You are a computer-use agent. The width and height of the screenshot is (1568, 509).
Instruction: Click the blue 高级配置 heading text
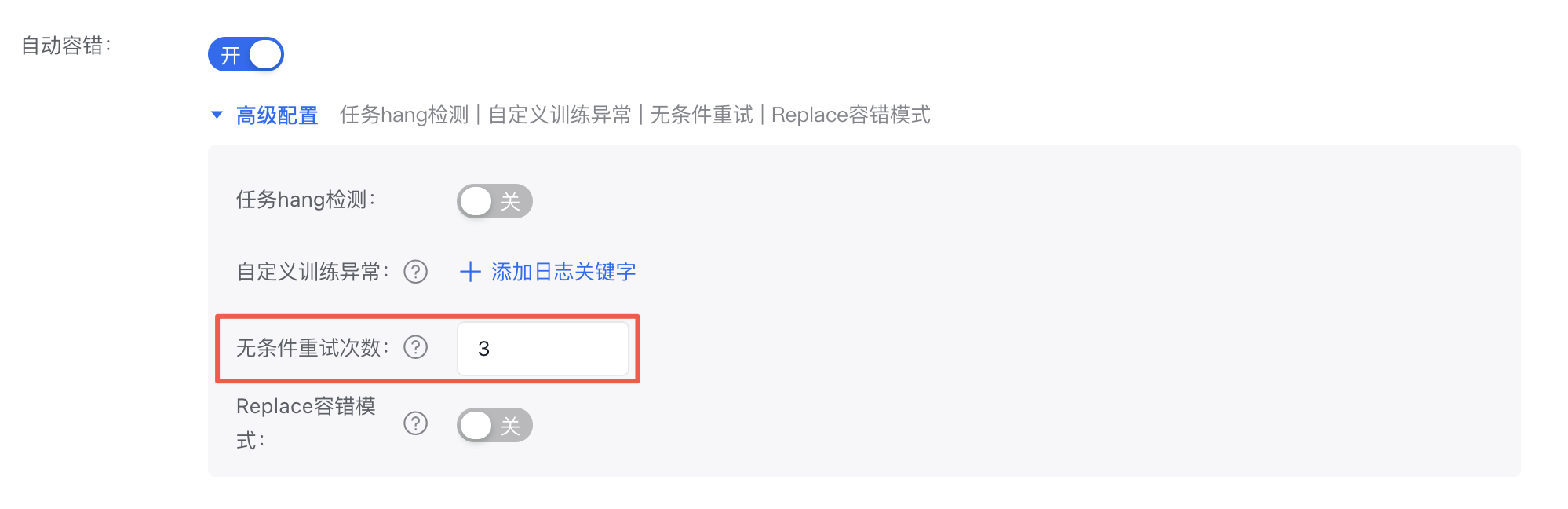[x=277, y=115]
